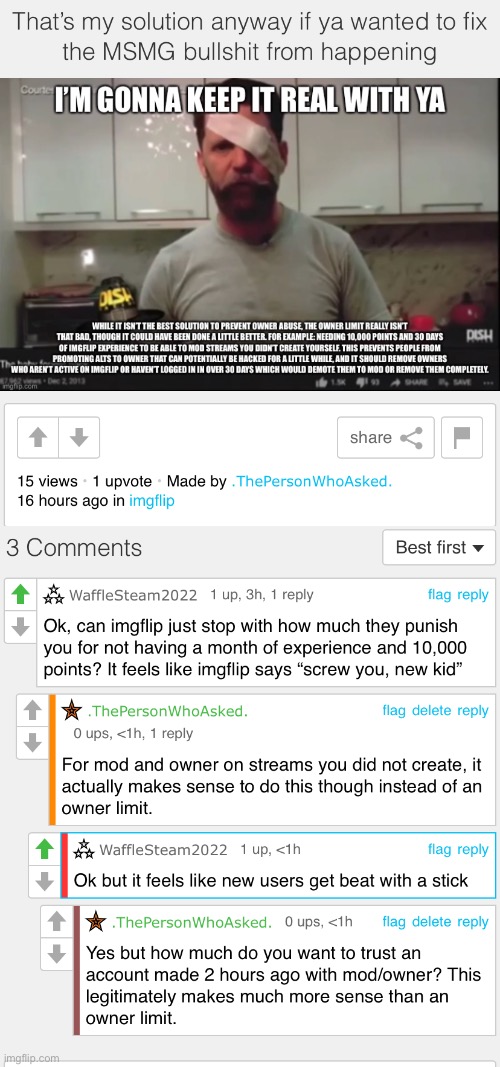Open the meme image thumbnail
Viewport: 500px width, 1067px height.
pyautogui.click(x=250, y=234)
